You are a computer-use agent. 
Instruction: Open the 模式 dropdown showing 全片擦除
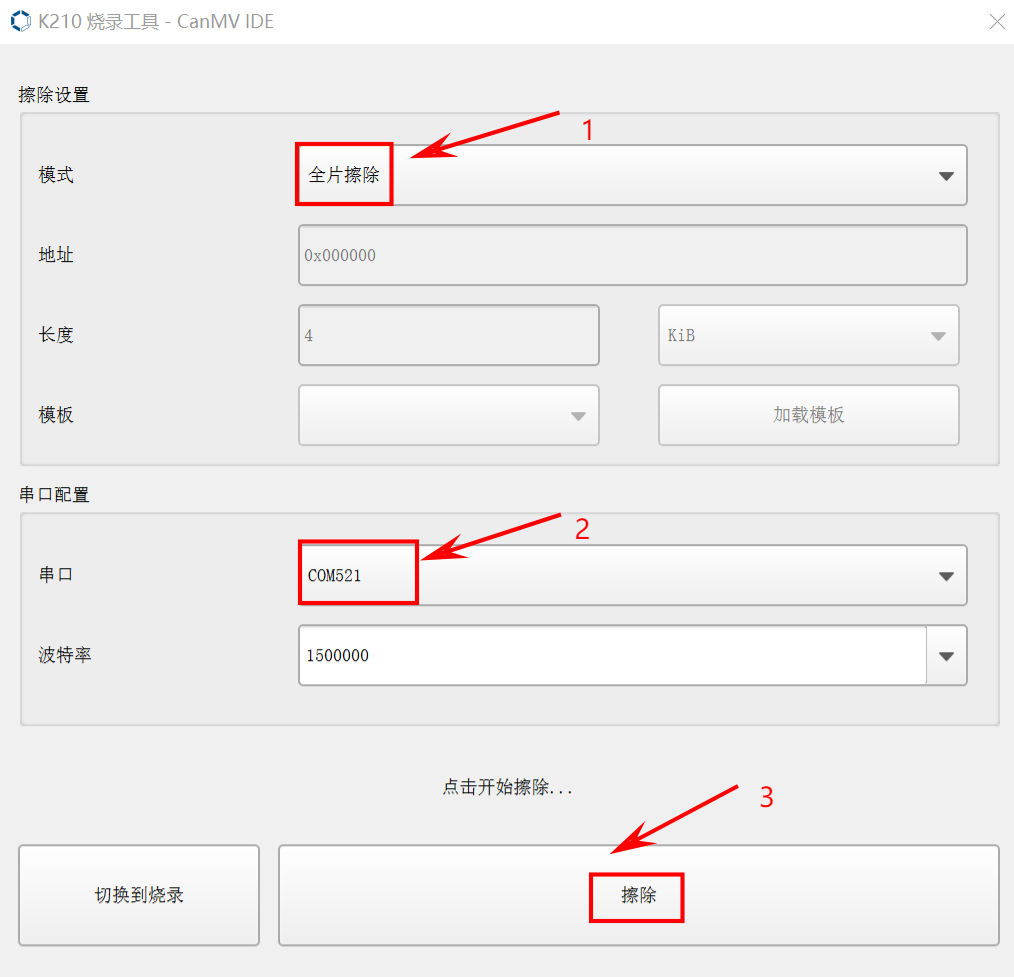(632, 175)
